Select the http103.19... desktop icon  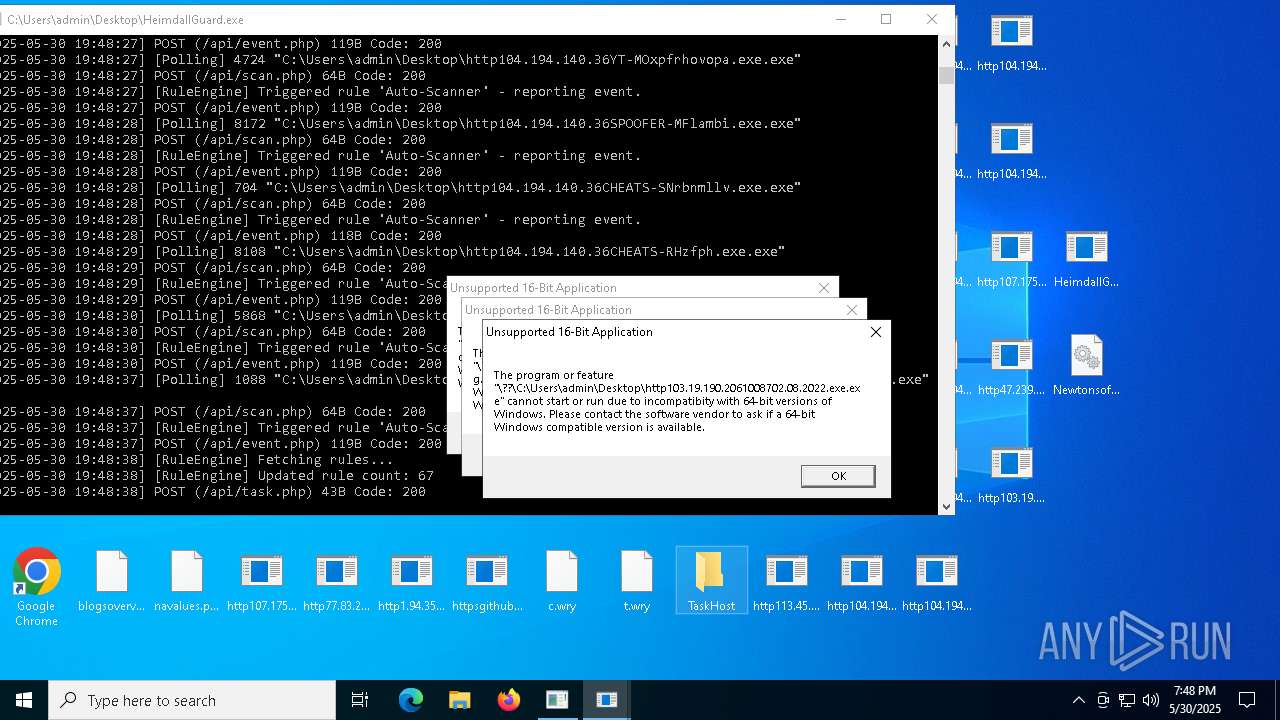[x=1011, y=473]
